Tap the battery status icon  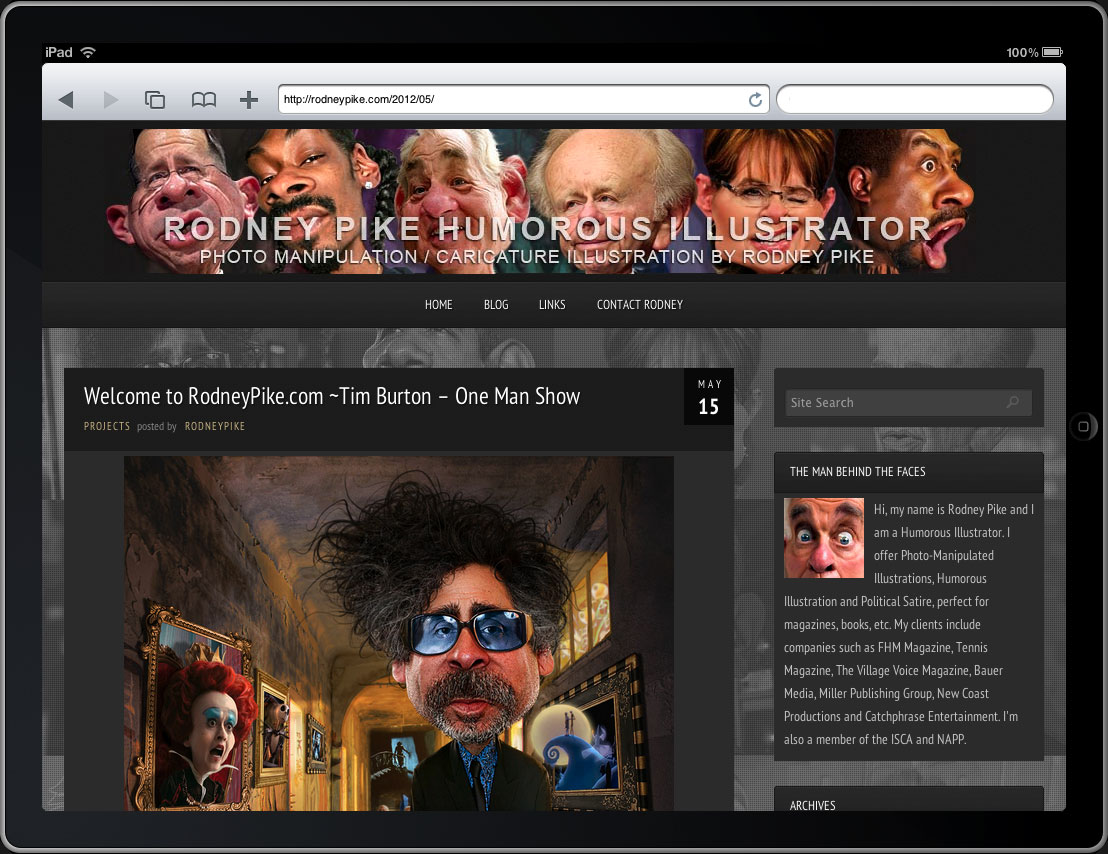tap(1052, 52)
